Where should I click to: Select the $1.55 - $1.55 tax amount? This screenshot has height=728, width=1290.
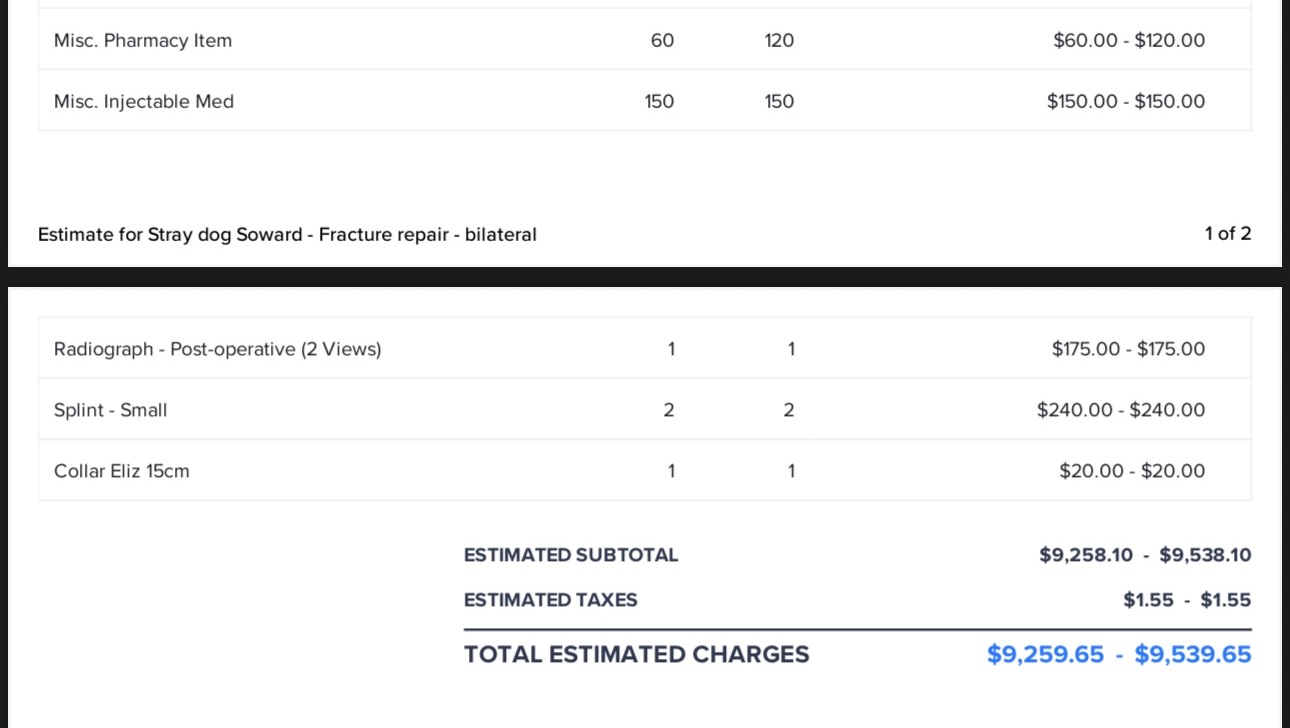(1187, 600)
